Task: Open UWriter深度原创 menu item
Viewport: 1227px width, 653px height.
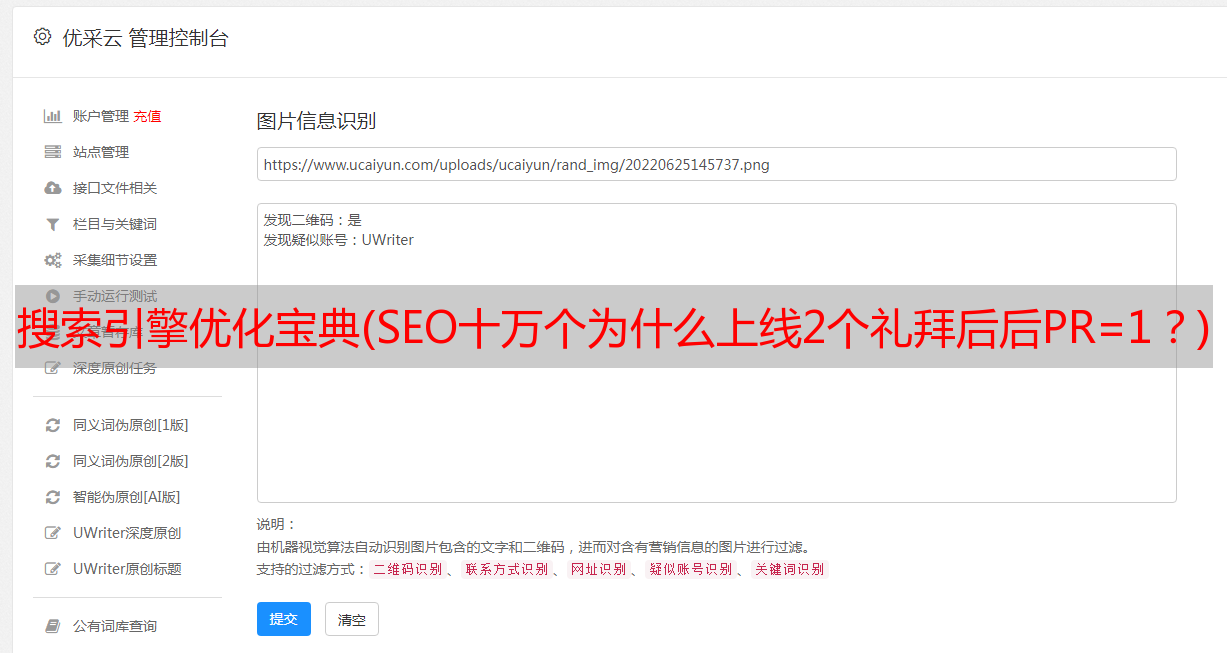Action: pos(127,533)
